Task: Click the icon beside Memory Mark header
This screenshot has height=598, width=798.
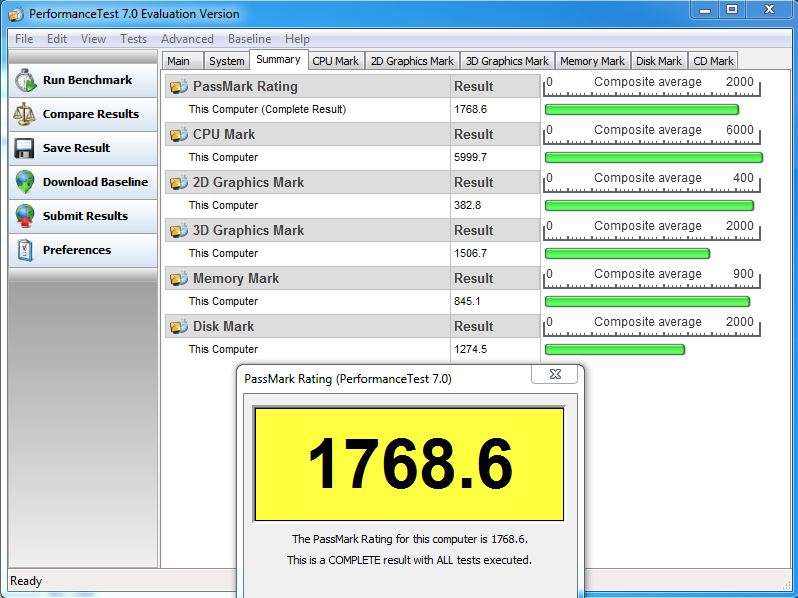Action: [179, 279]
